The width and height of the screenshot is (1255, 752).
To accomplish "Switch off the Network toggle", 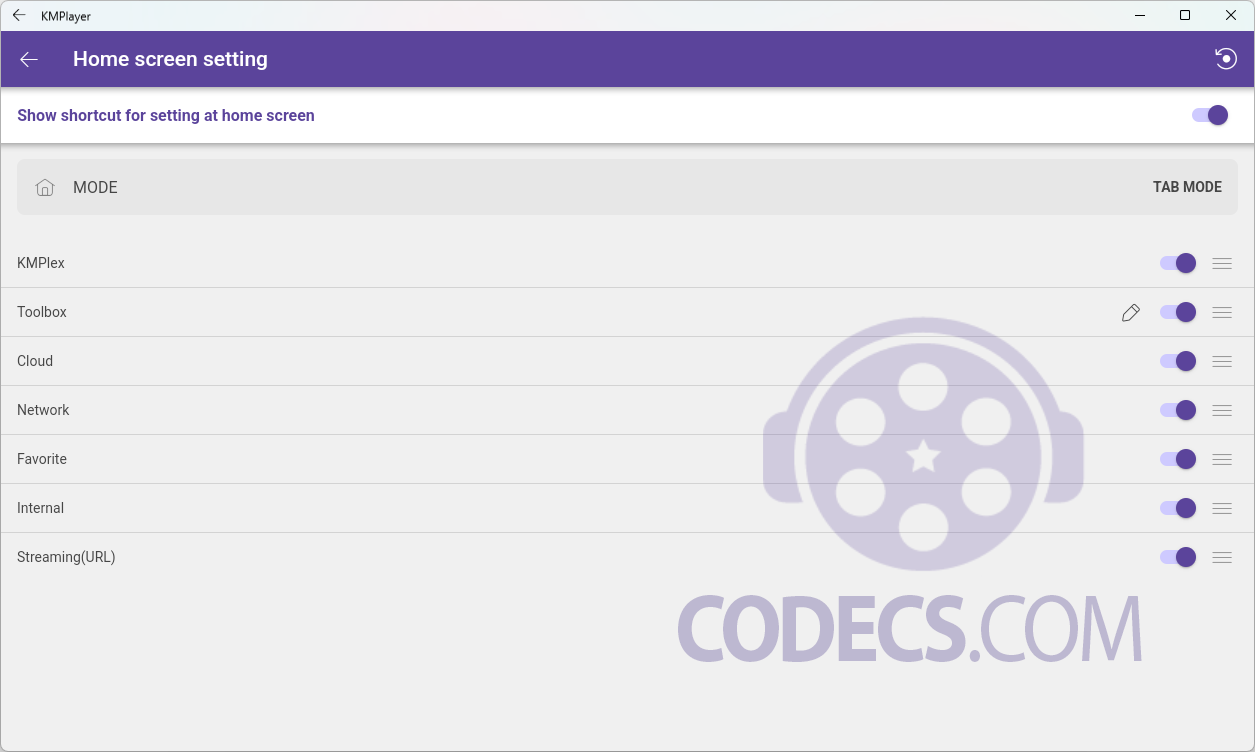I will tap(1178, 410).
